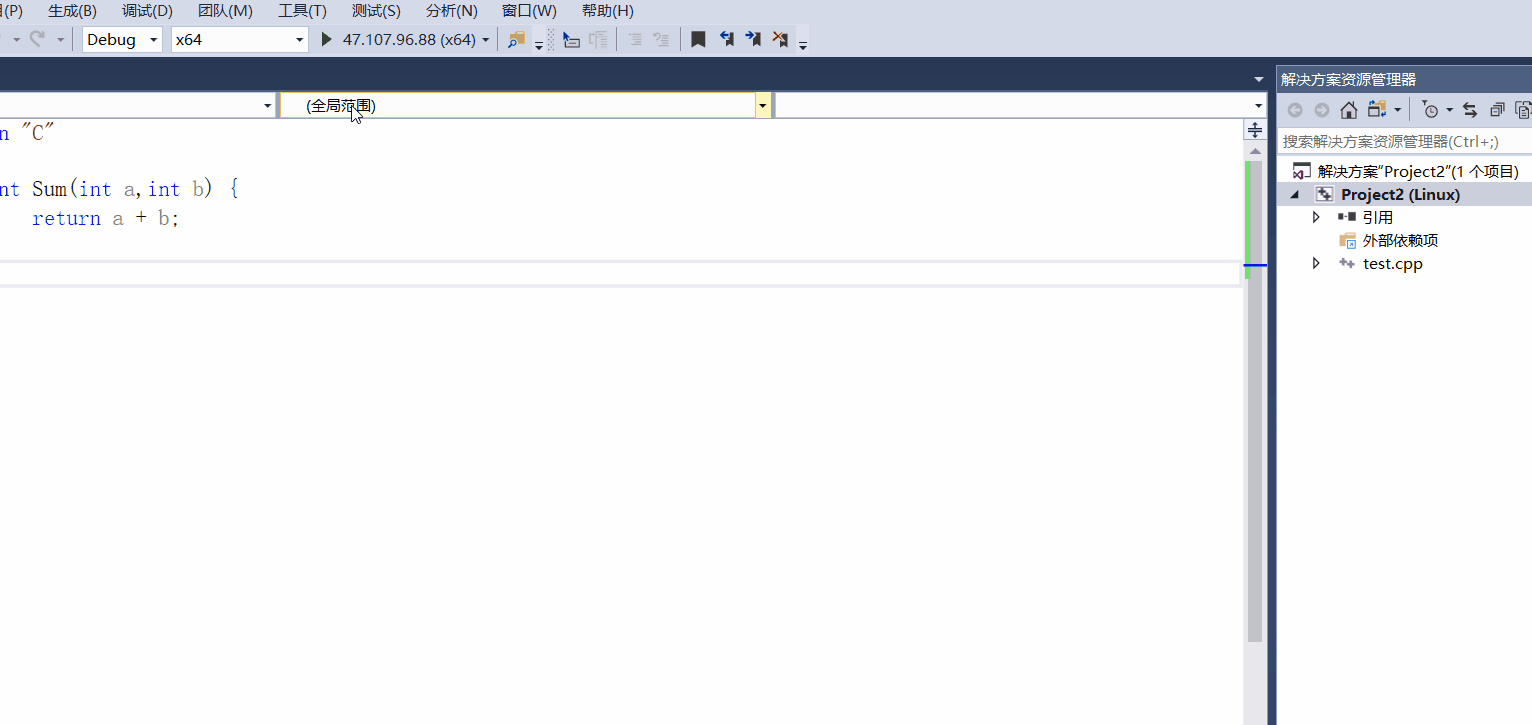Click the find in files folder icon
The image size is (1532, 725).
pyautogui.click(x=517, y=40)
